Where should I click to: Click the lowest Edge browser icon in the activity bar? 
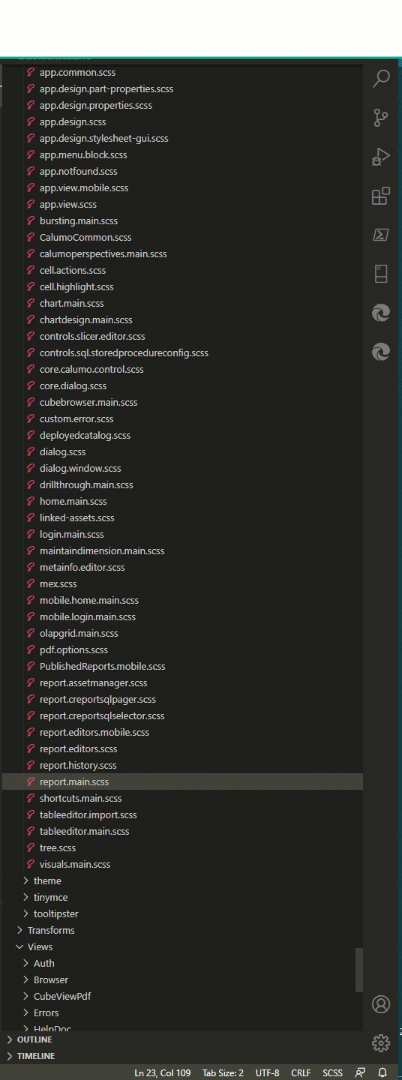pos(381,353)
